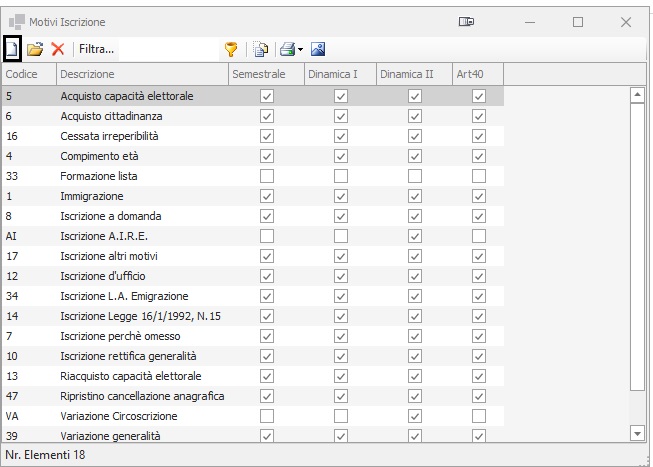Toggle Semestrale checkbox for Formazione lista
Screen dimensions: 653x467
(267, 176)
